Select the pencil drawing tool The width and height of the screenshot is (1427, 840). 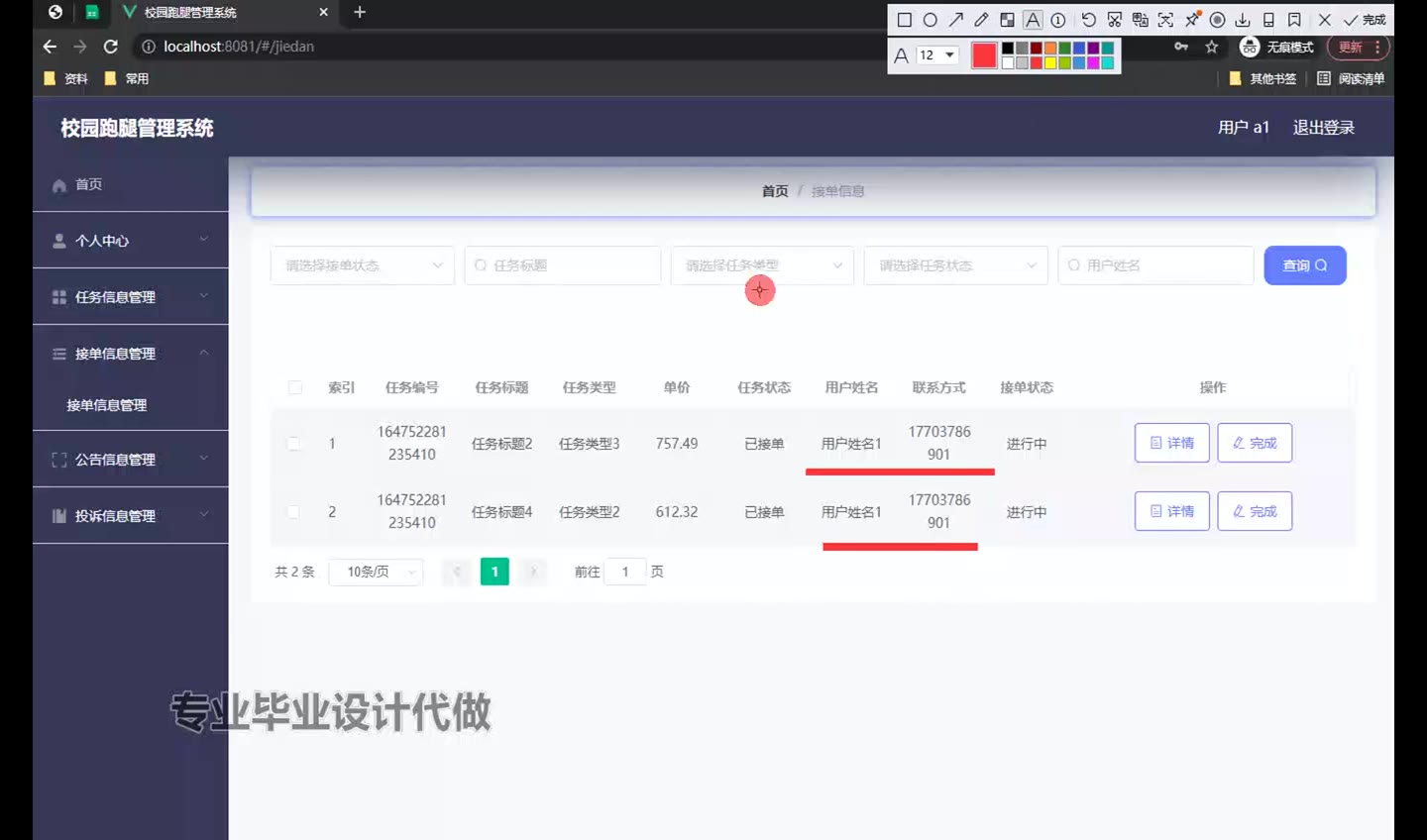[x=981, y=20]
